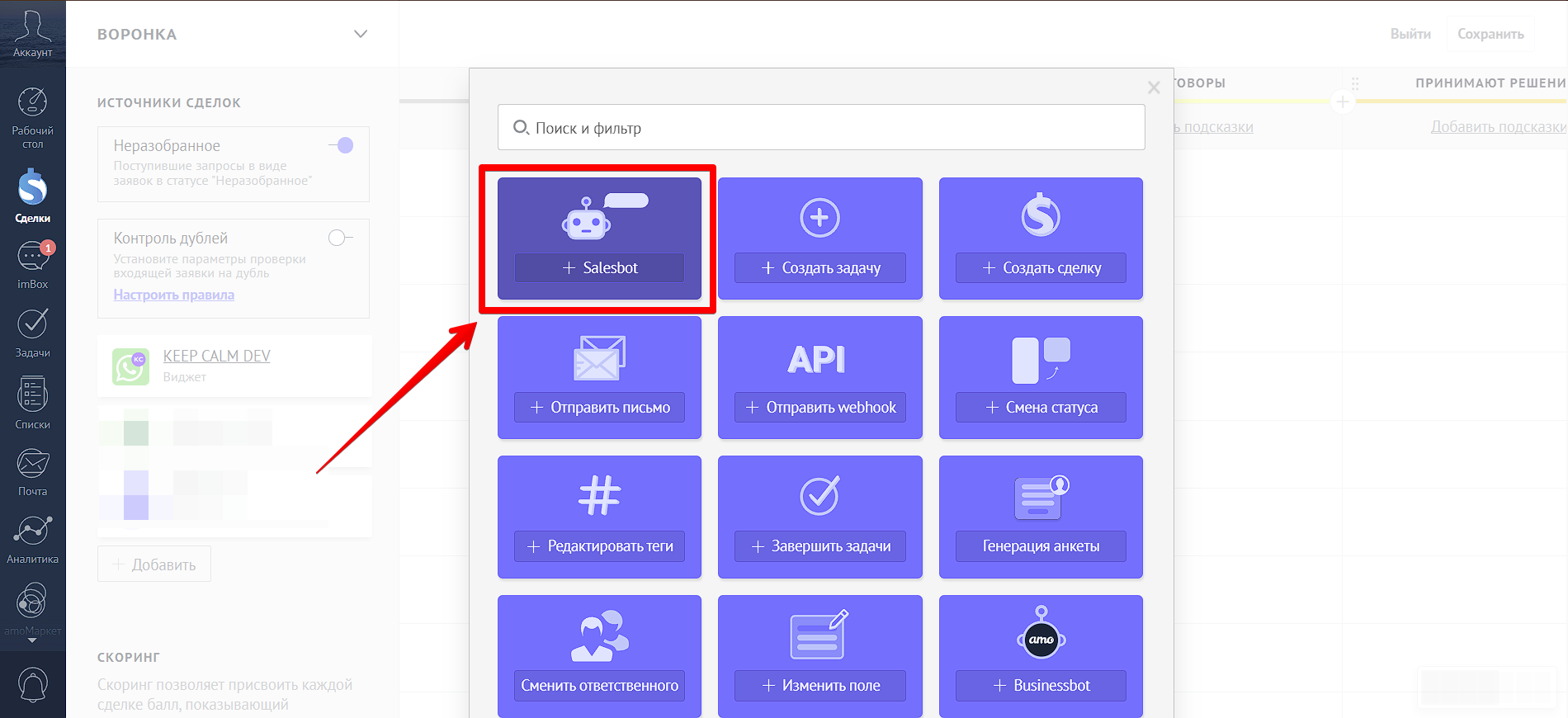Click the Сохранить button
1568x718 pixels.
pos(1490,34)
